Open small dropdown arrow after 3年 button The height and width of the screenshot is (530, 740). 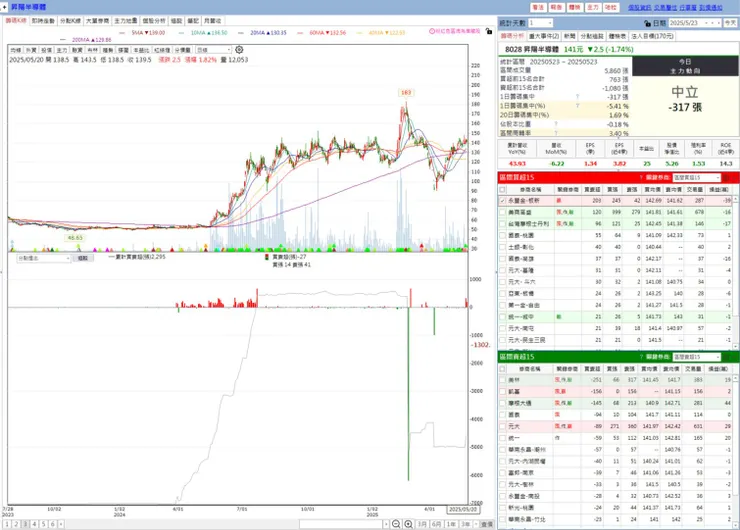(476, 524)
